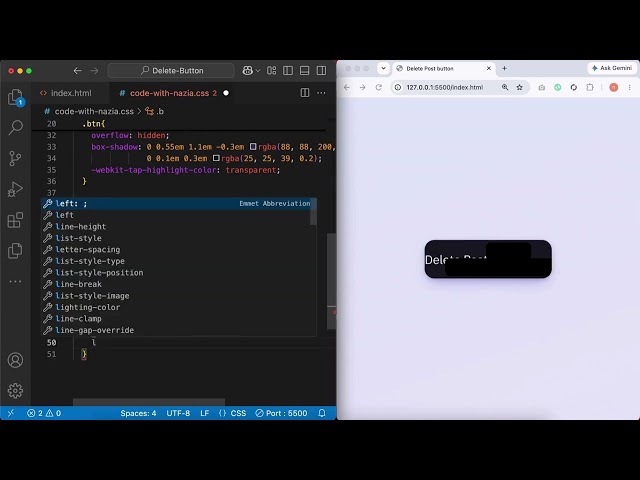Click the editor horizontal scrollbar
The height and width of the screenshot is (480, 640).
pyautogui.click(x=149, y=402)
